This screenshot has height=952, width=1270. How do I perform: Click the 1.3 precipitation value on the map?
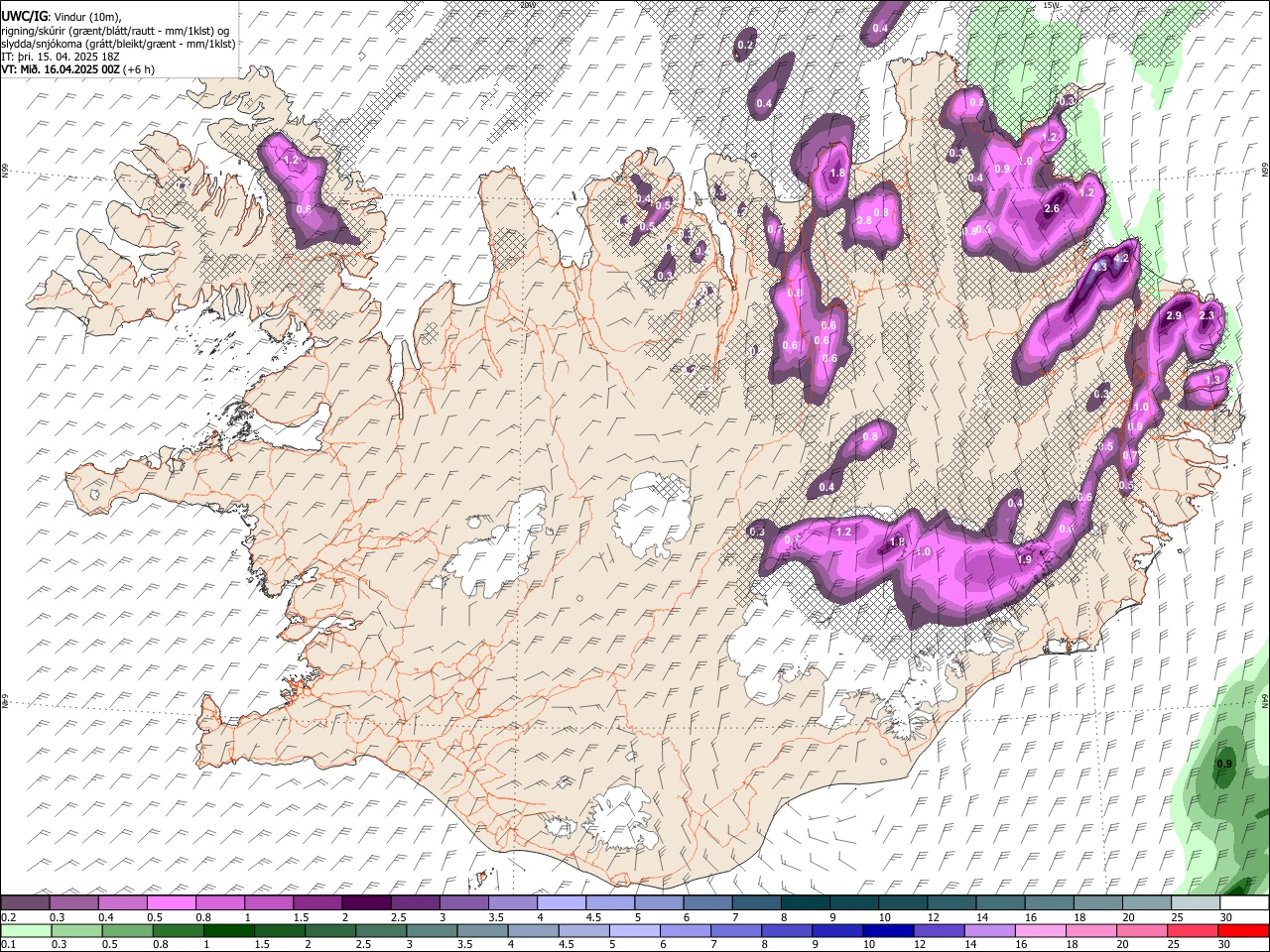pos(1212,380)
